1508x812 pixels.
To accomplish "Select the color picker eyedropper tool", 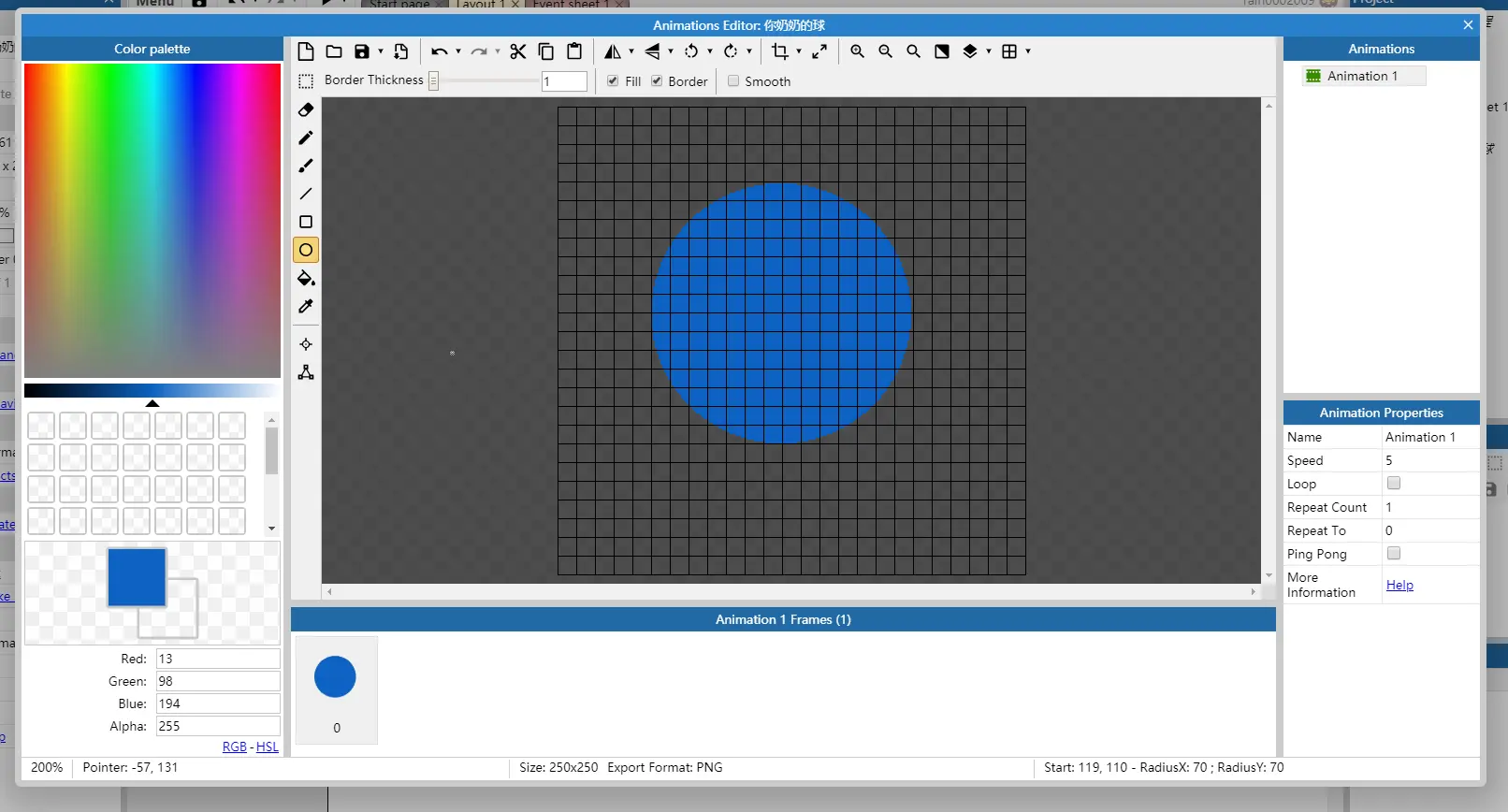I will coord(306,306).
